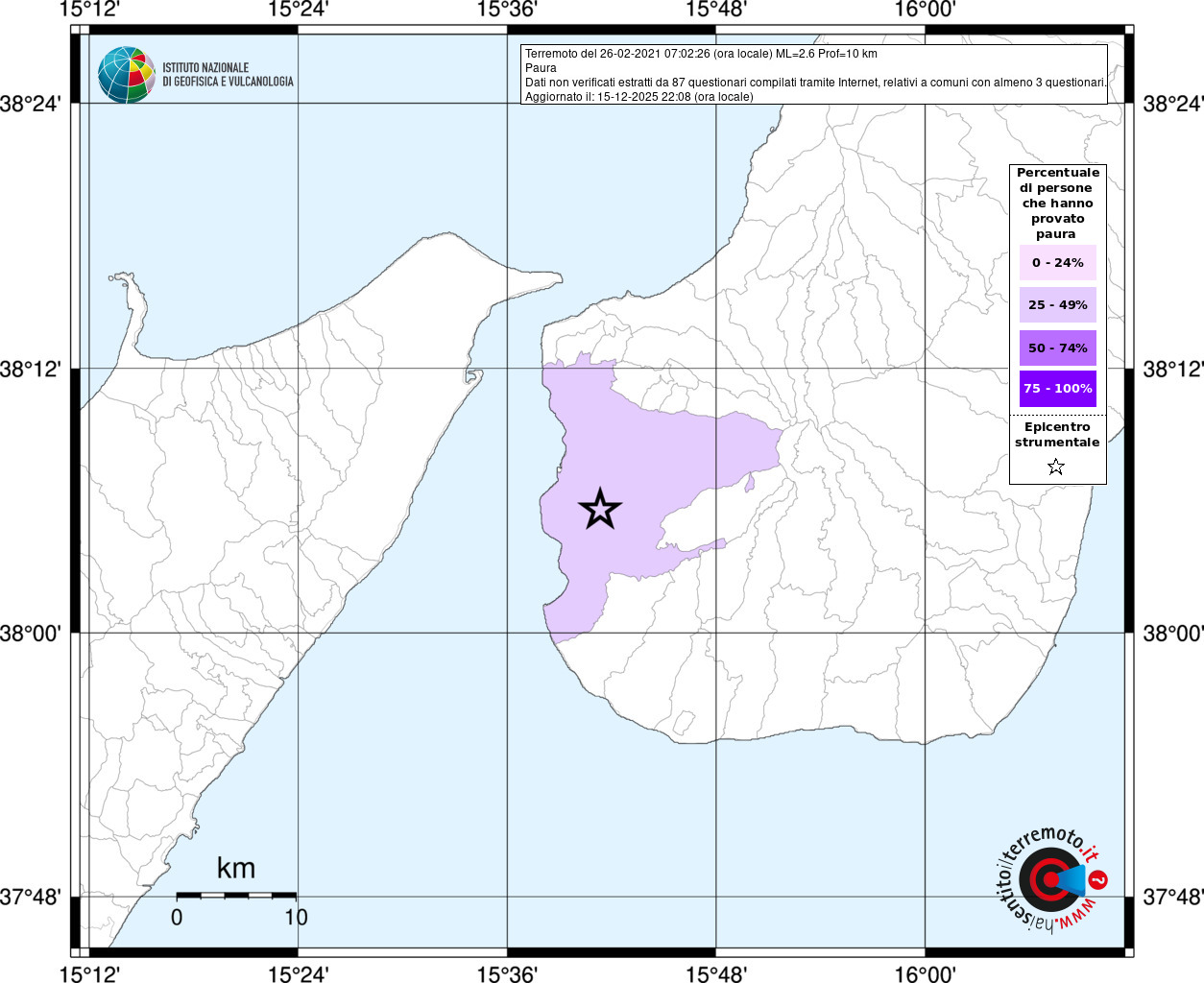Click the legend epicenter star symbol
Image resolution: width=1204 pixels, height=983 pixels.
(1056, 467)
